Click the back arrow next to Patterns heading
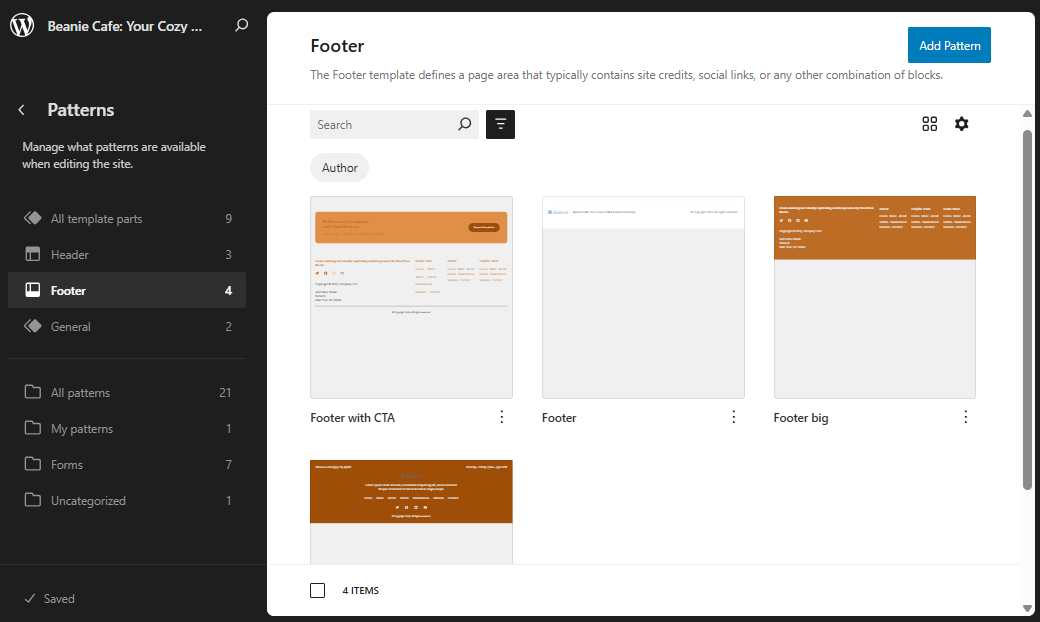 click(22, 110)
